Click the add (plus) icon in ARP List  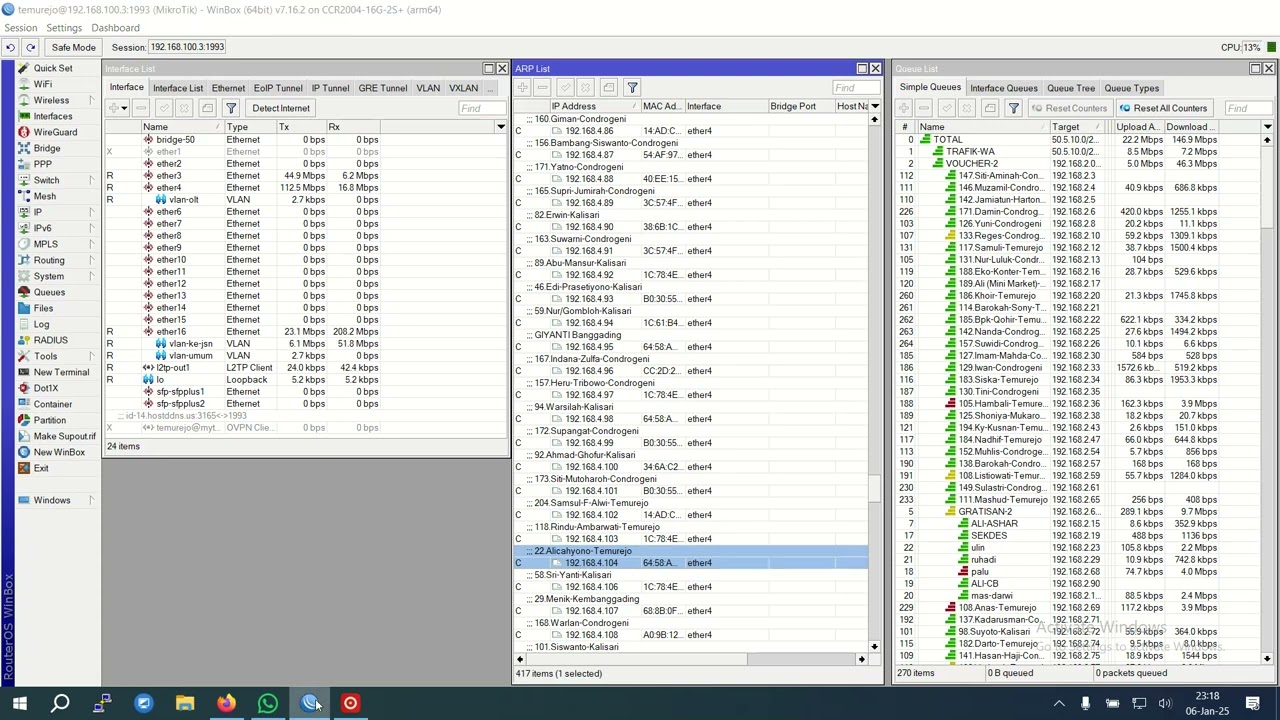[522, 88]
